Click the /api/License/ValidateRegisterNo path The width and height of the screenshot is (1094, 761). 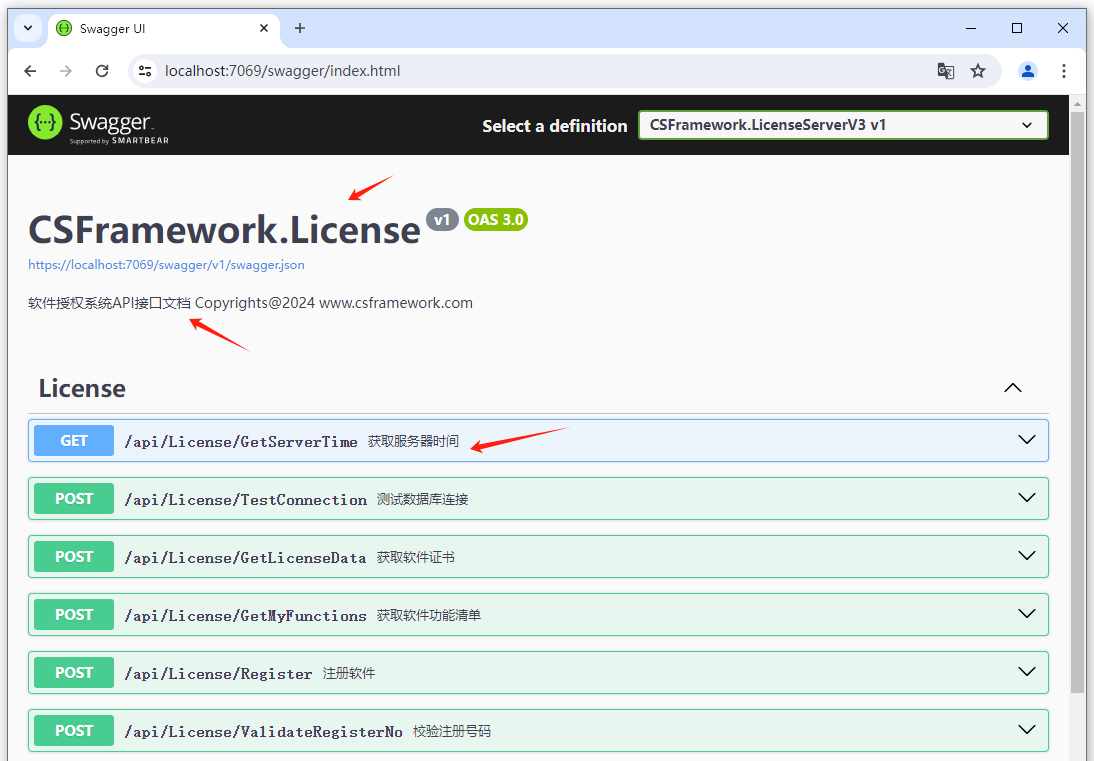264,731
